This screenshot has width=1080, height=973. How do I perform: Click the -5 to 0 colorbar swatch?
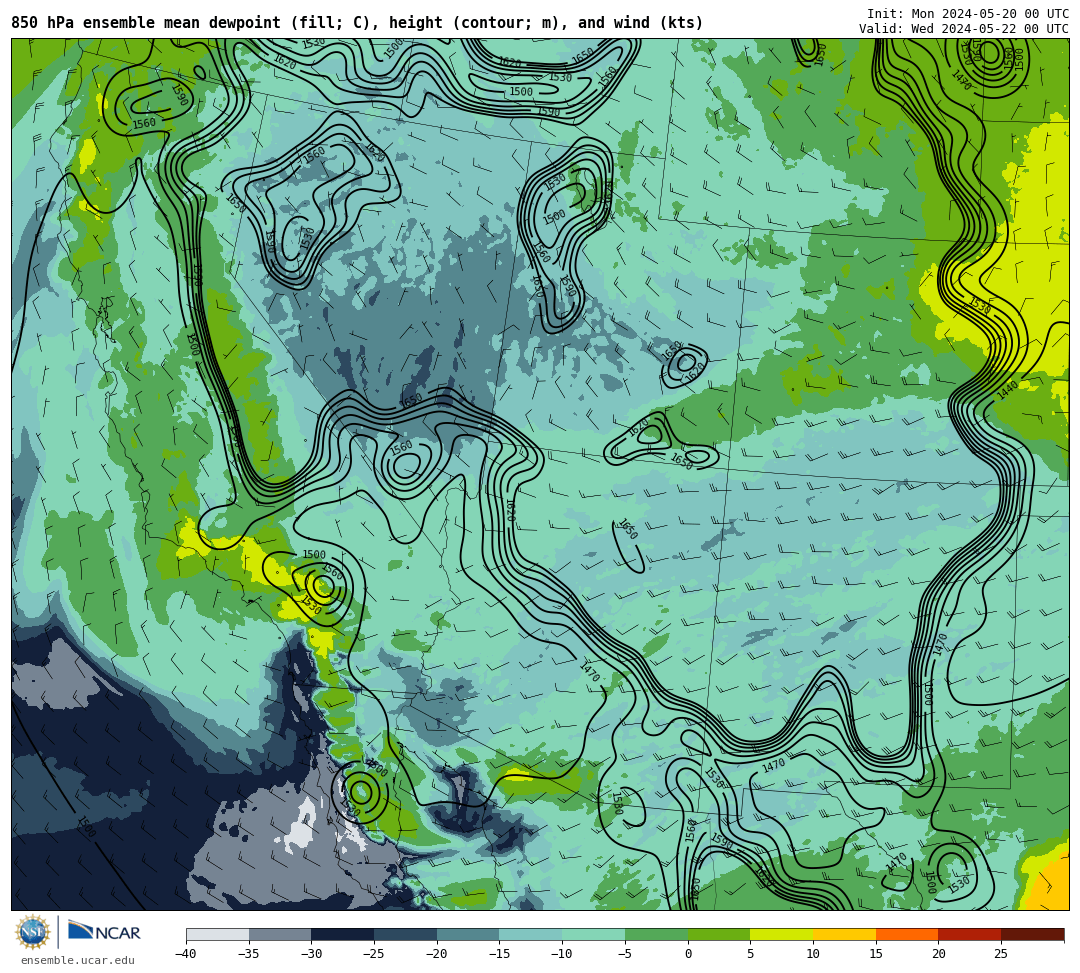[x=656, y=934]
